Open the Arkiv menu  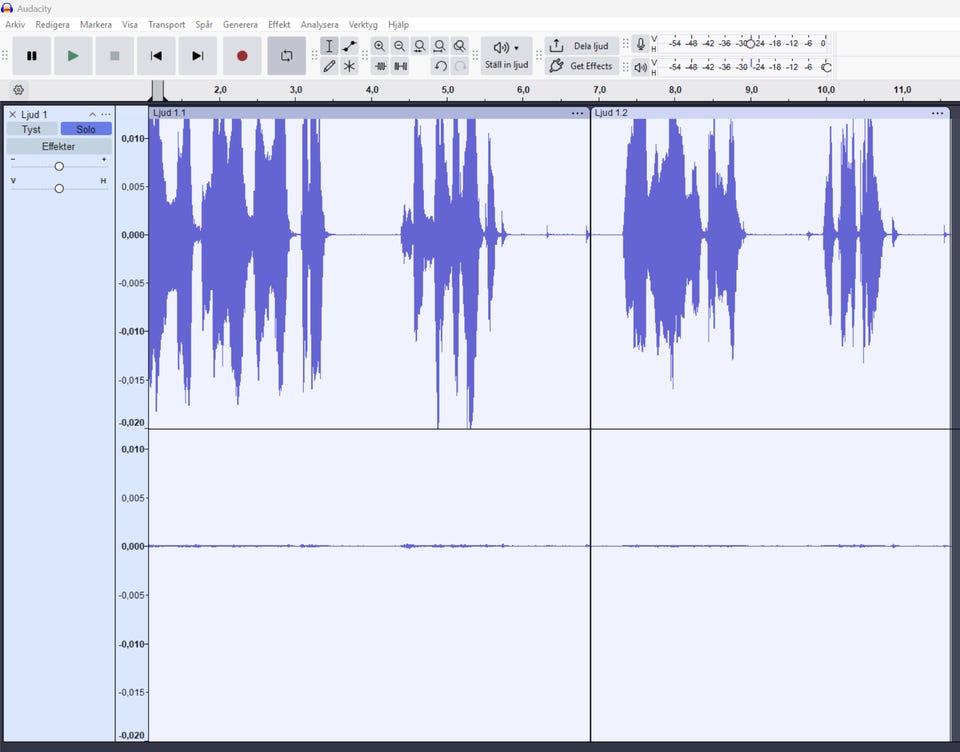tap(15, 24)
